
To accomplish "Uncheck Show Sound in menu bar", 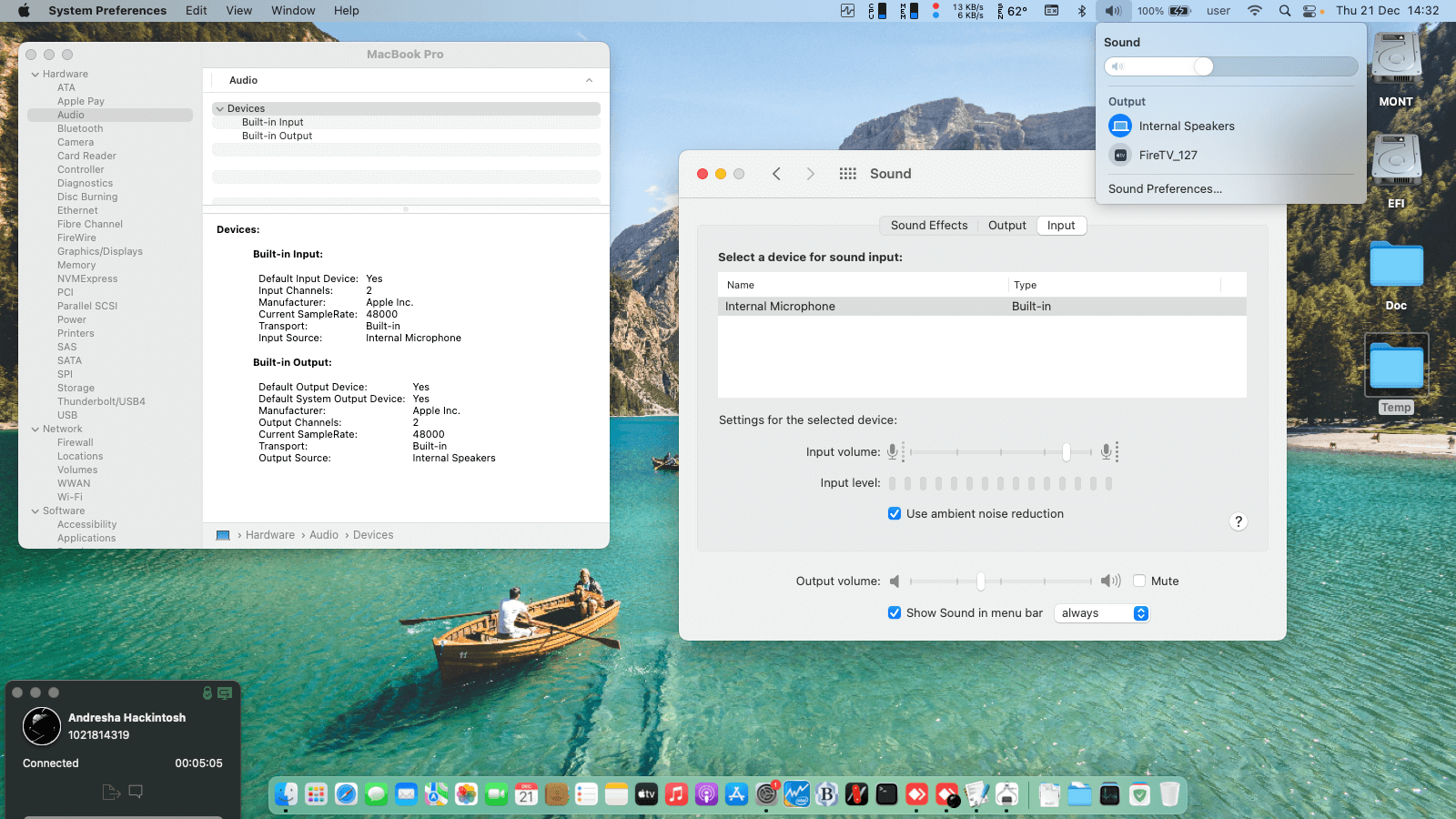I will point(895,613).
